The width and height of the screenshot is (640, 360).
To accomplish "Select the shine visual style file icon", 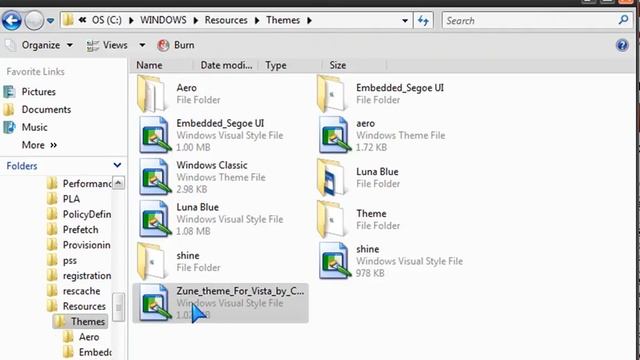I will pos(334,260).
